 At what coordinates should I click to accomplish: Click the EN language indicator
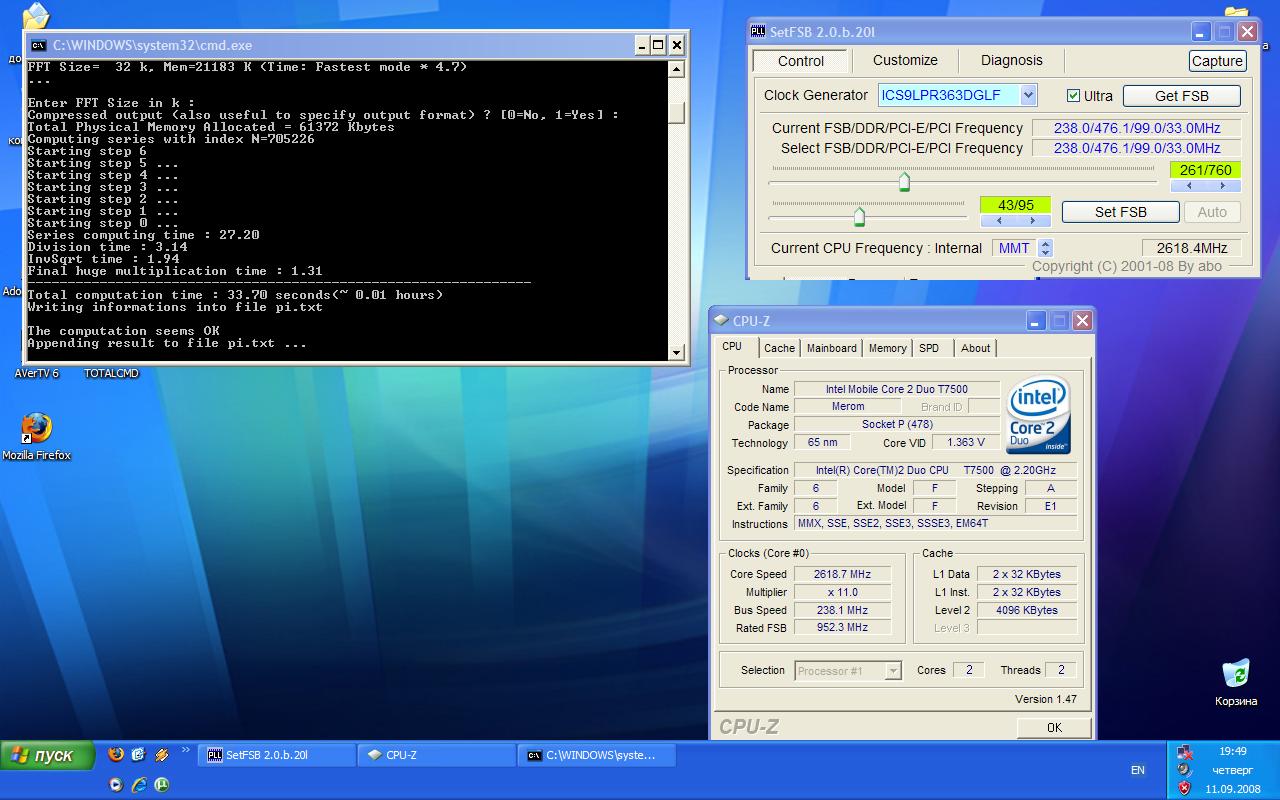click(1138, 770)
